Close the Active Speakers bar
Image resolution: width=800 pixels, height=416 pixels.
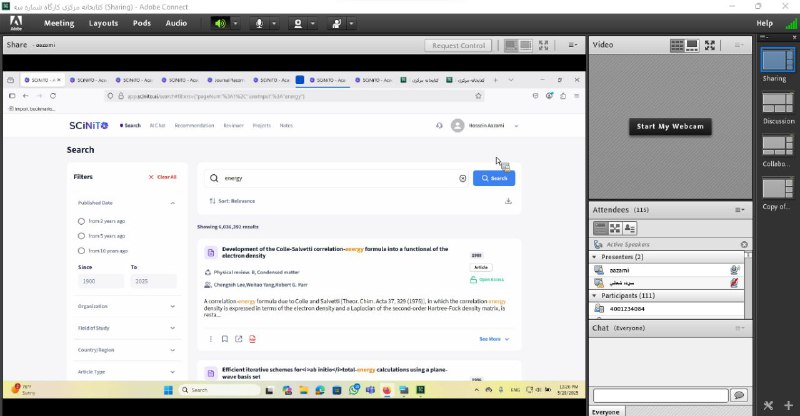[x=744, y=244]
